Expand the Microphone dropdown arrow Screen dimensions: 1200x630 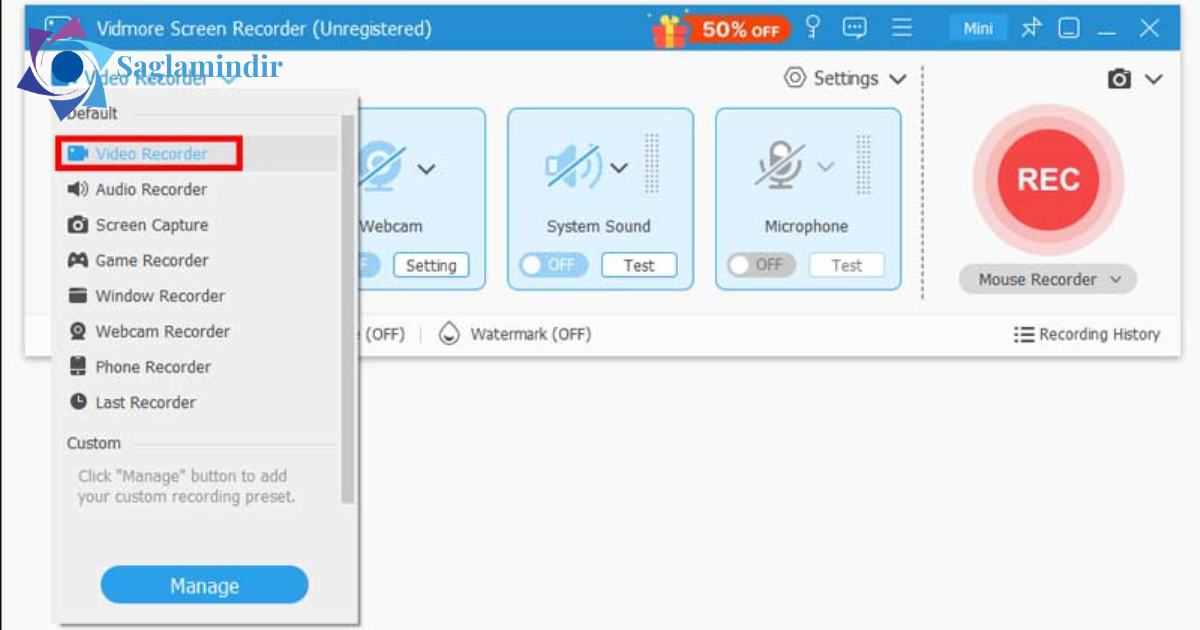(826, 167)
